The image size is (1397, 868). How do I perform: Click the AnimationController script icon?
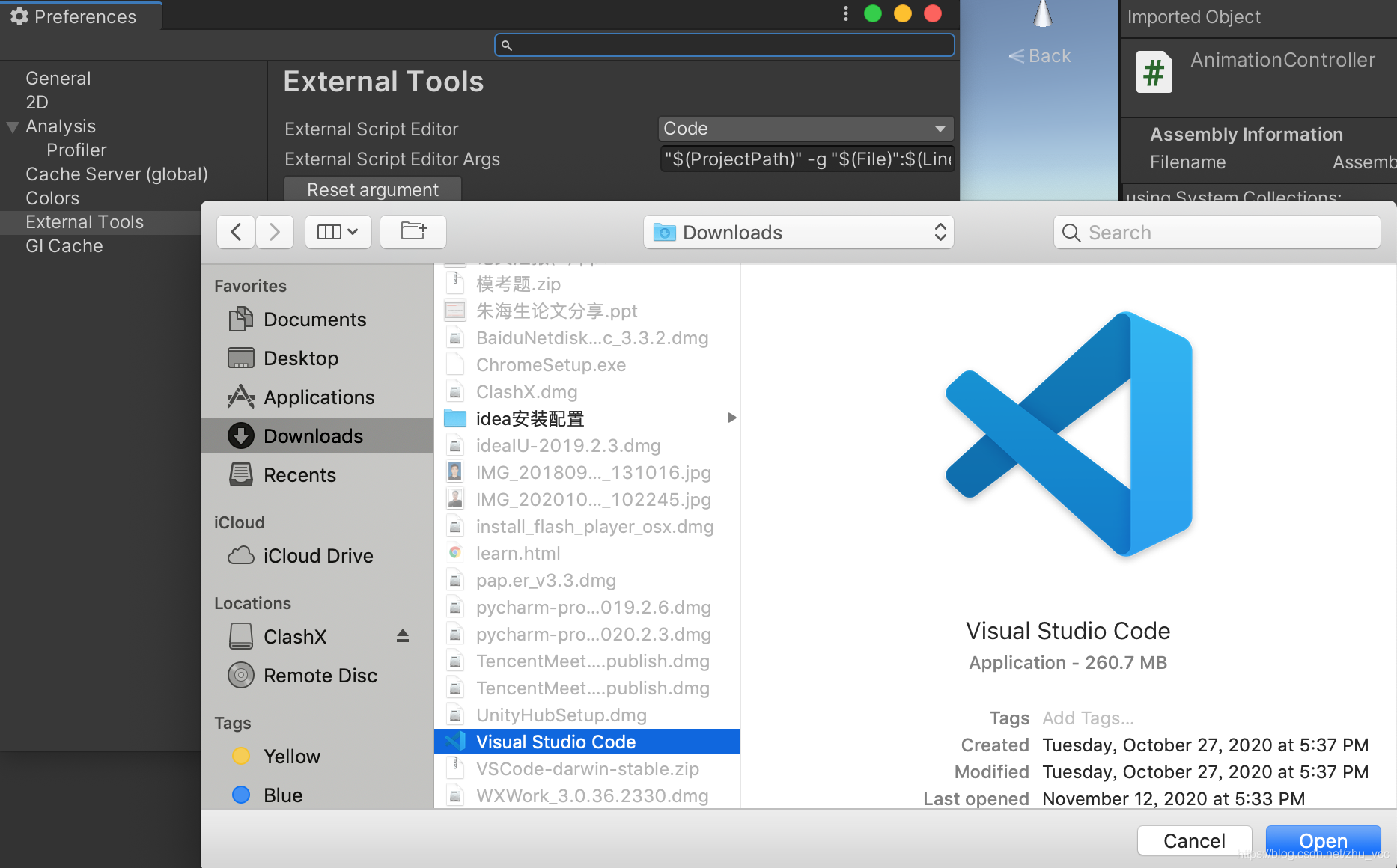coord(1154,72)
